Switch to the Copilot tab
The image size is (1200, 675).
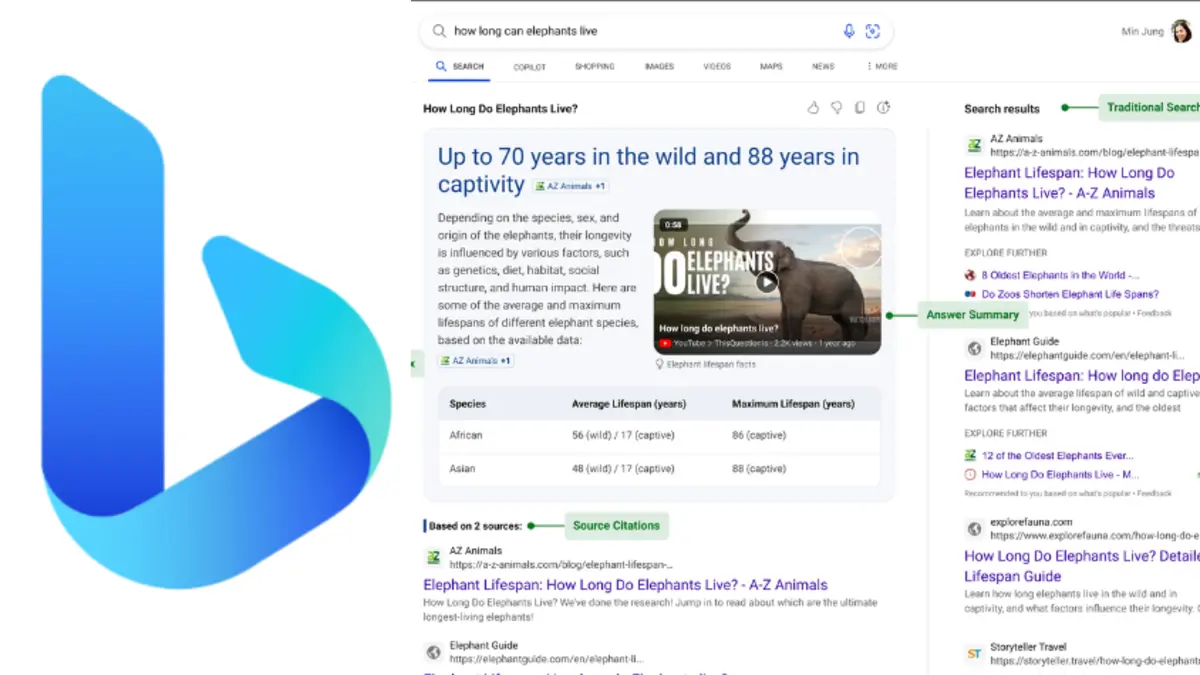(529, 67)
